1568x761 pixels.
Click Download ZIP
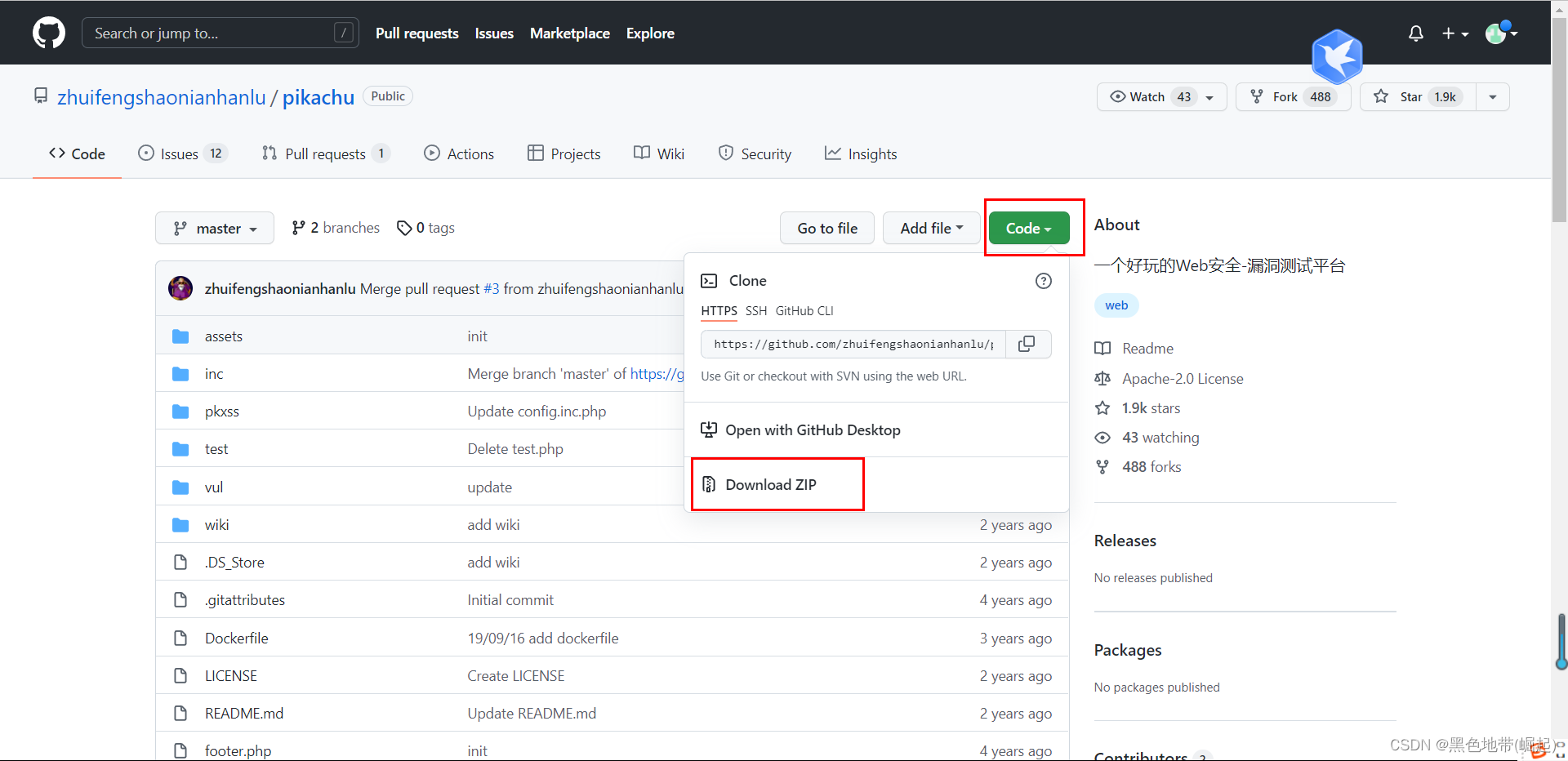771,485
